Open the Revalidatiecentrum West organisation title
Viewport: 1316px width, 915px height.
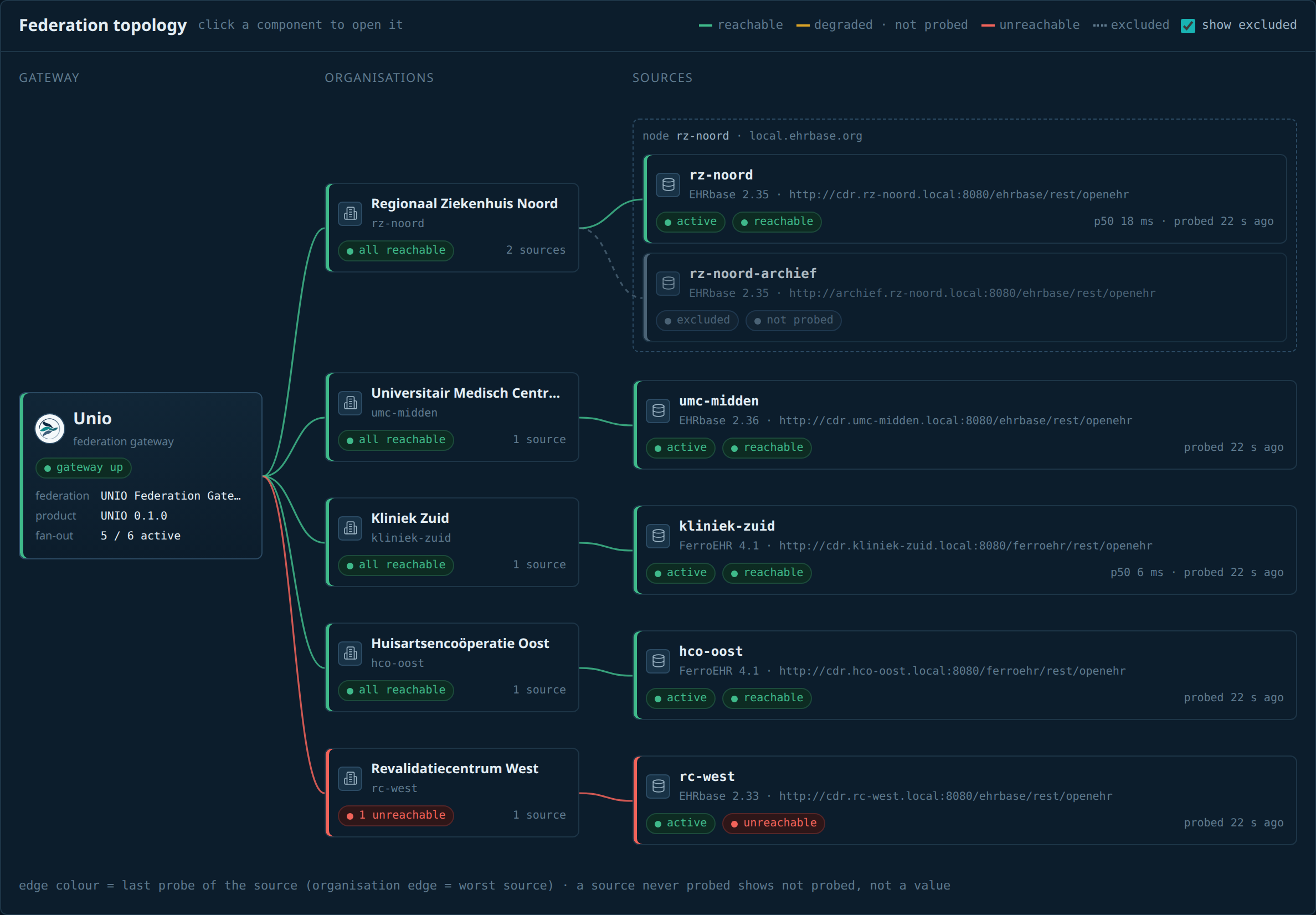coord(455,768)
